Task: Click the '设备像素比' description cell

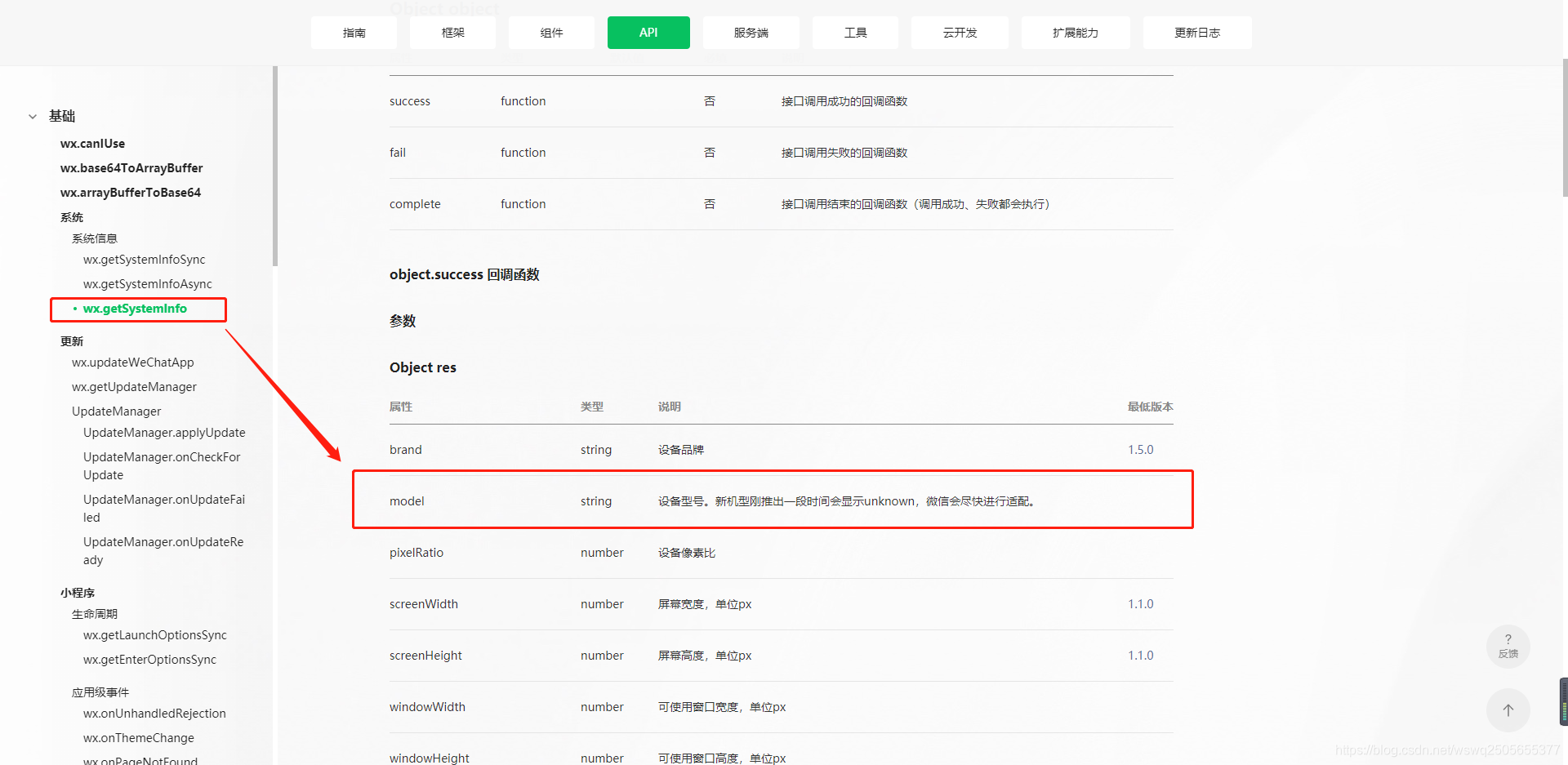Action: pyautogui.click(x=687, y=553)
